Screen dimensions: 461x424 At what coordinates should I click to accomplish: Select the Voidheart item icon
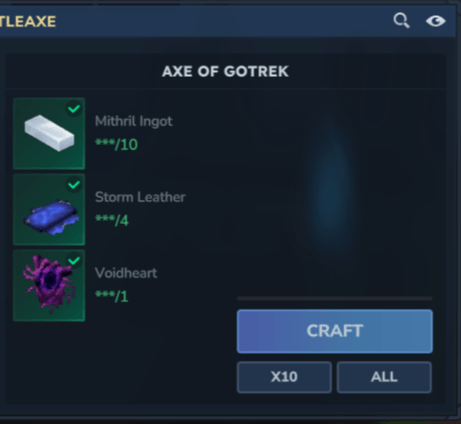coord(49,285)
